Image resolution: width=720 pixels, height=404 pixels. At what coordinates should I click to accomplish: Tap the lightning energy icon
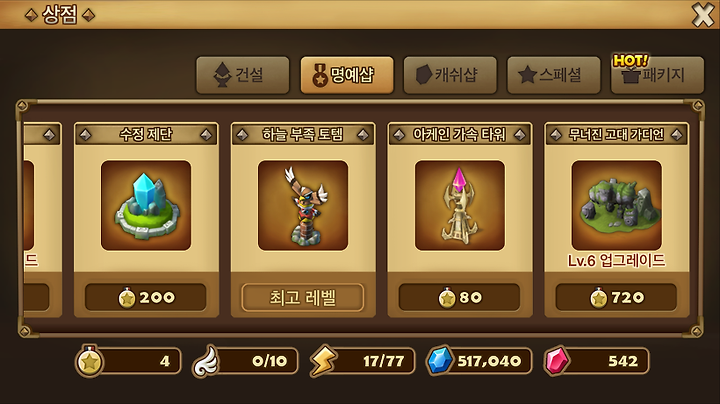tap(323, 361)
